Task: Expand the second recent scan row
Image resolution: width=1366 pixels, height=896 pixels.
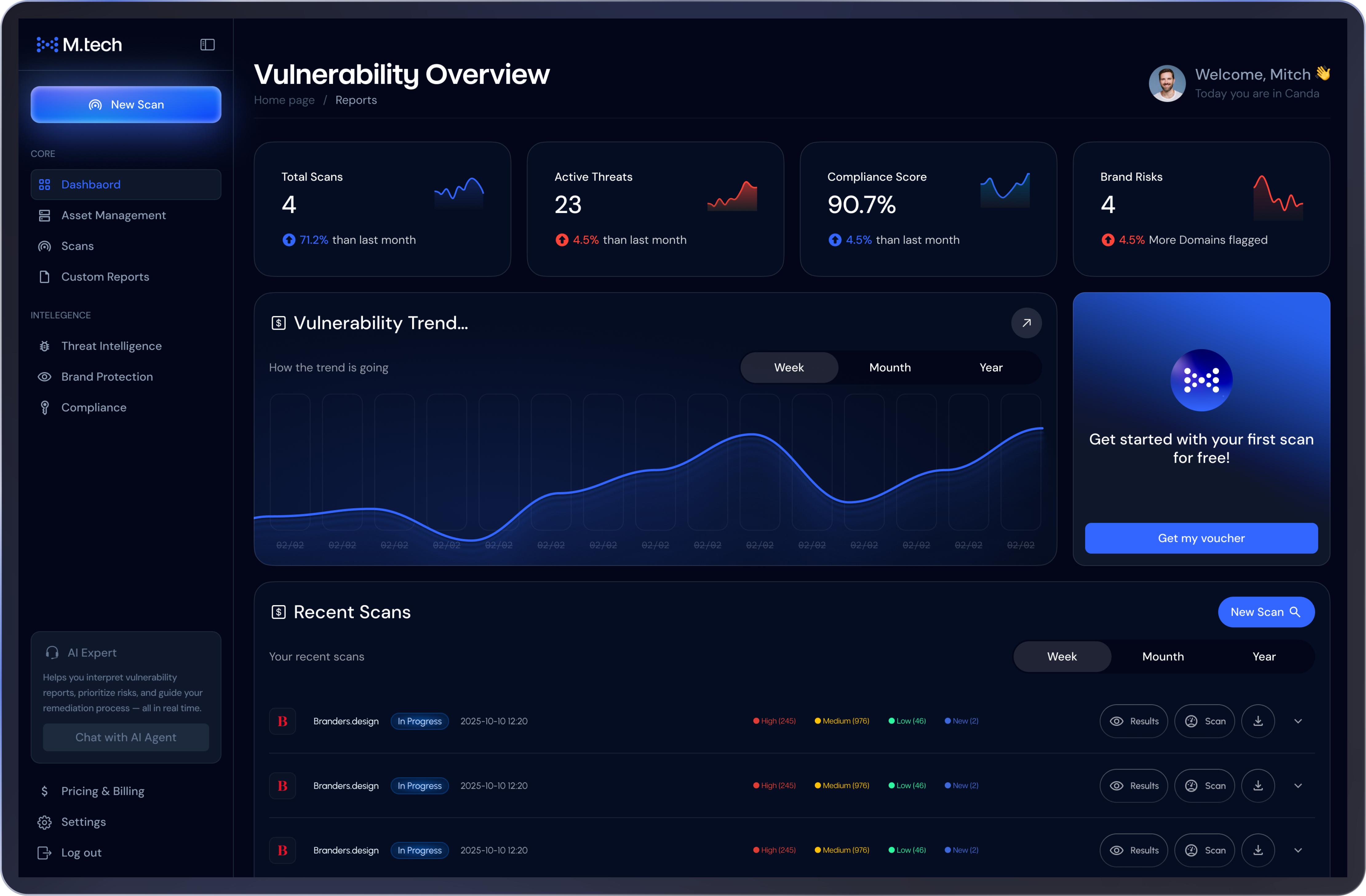Action: [1298, 786]
